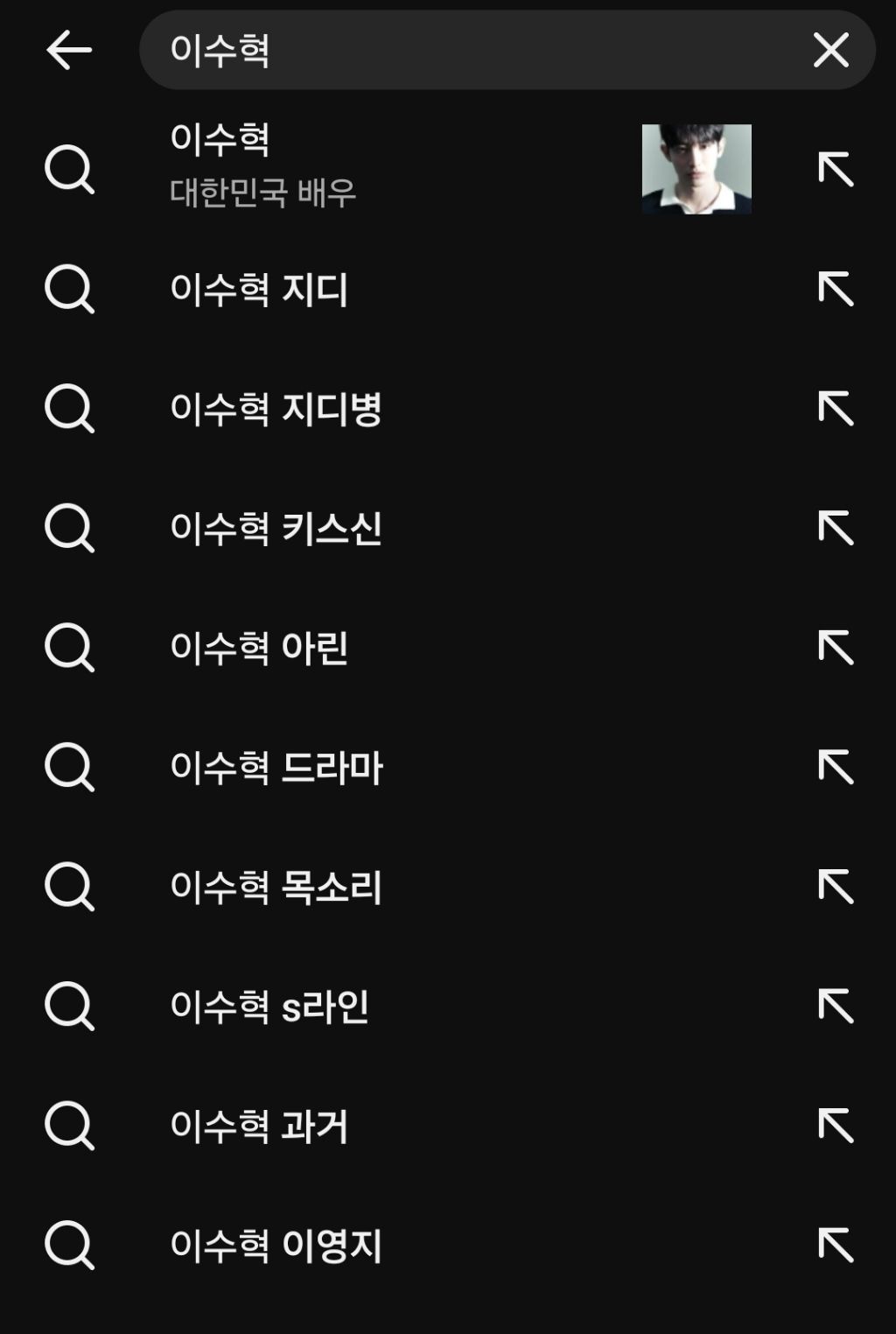This screenshot has height=1334, width=896.
Task: Insert 이수혁 키스신 via arrow icon
Action: click(836, 528)
